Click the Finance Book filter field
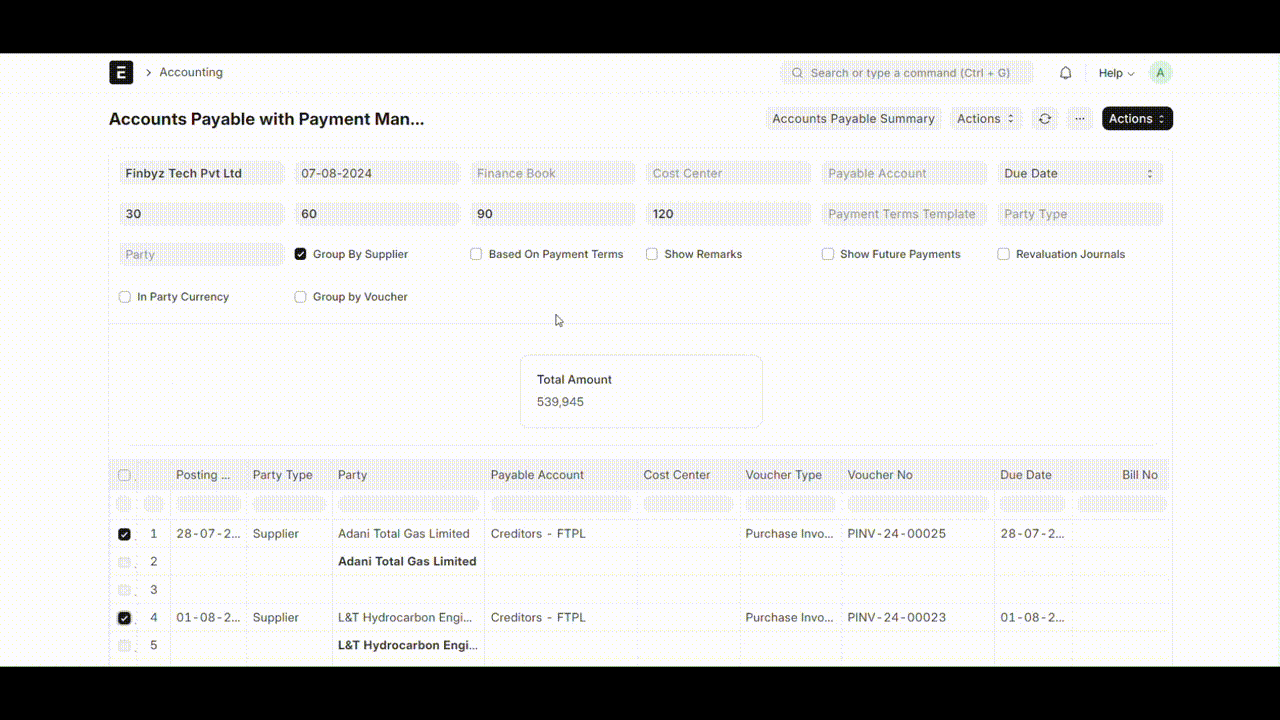 553,173
